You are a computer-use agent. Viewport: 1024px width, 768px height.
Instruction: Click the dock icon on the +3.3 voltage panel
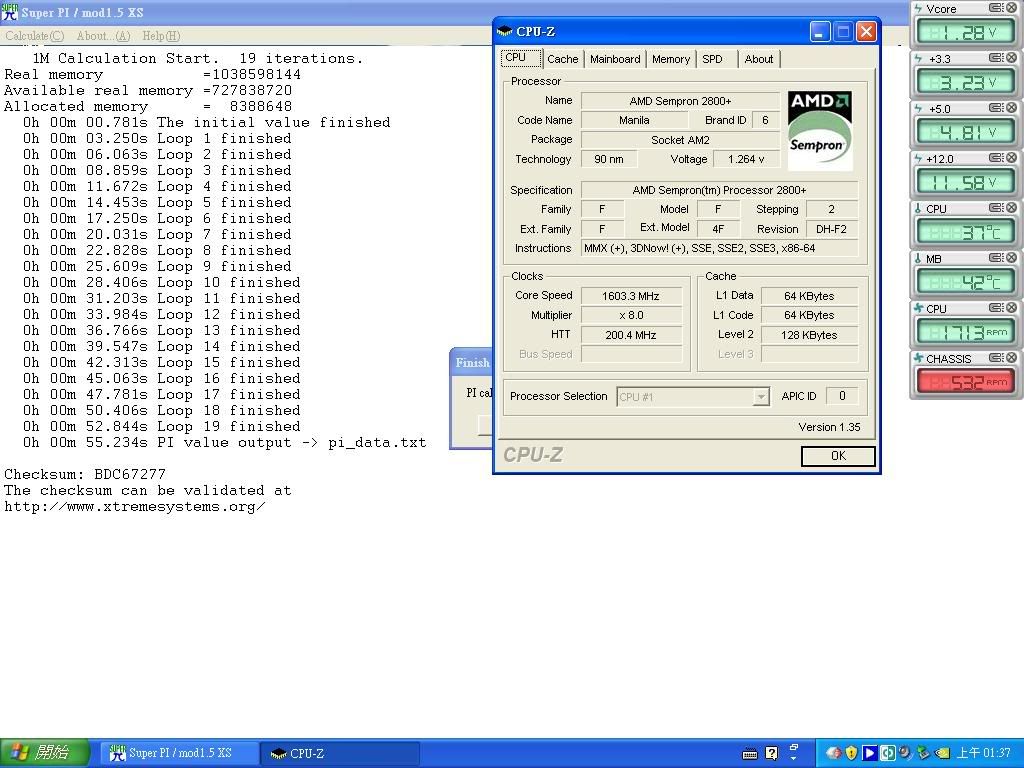(x=996, y=57)
